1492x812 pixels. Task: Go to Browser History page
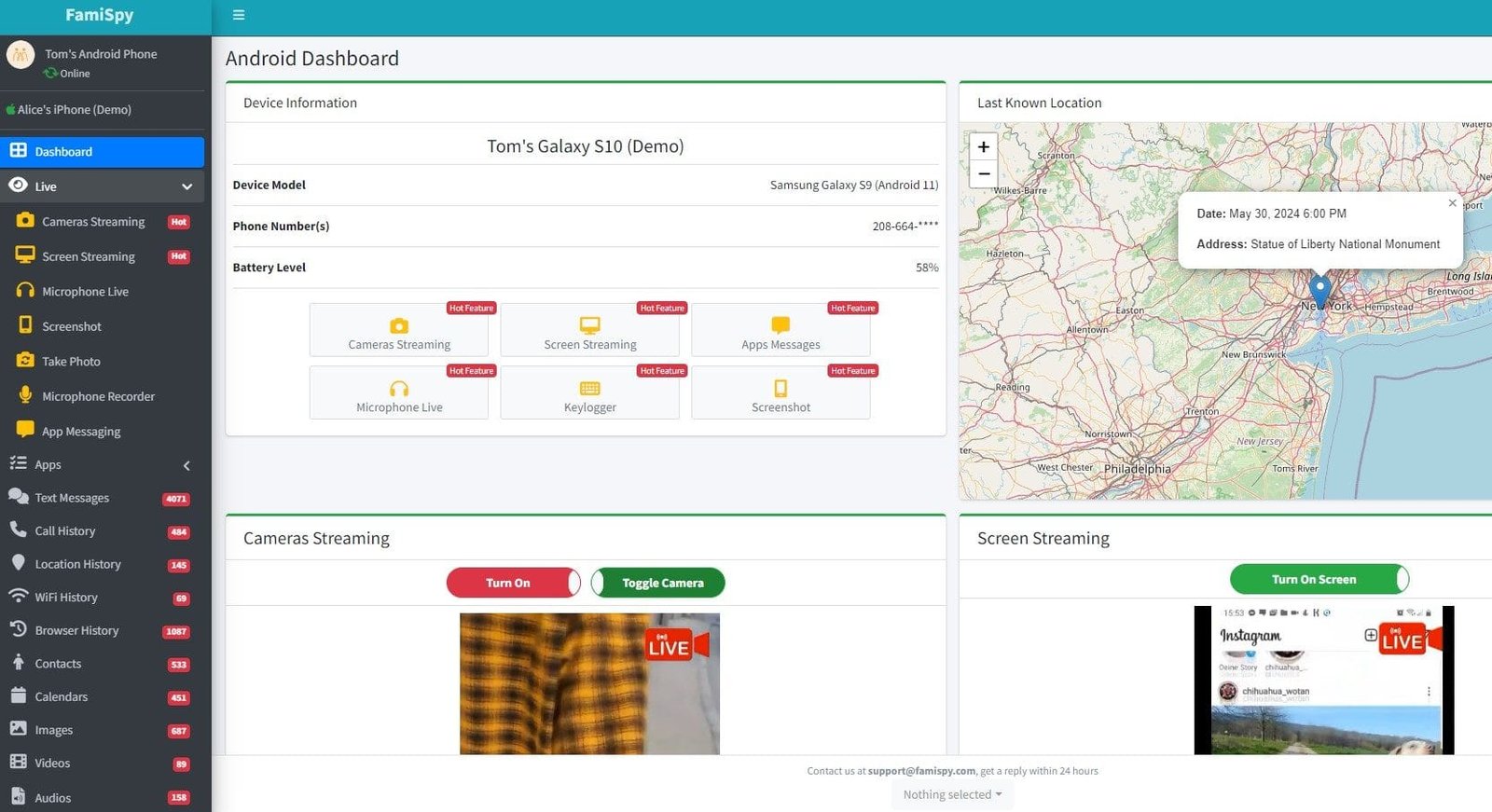pyautogui.click(x=103, y=630)
